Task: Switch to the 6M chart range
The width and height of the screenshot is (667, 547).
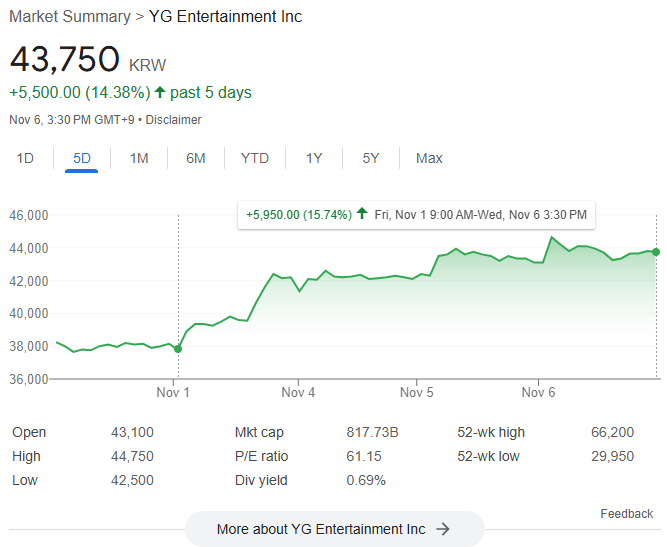Action: [x=196, y=158]
